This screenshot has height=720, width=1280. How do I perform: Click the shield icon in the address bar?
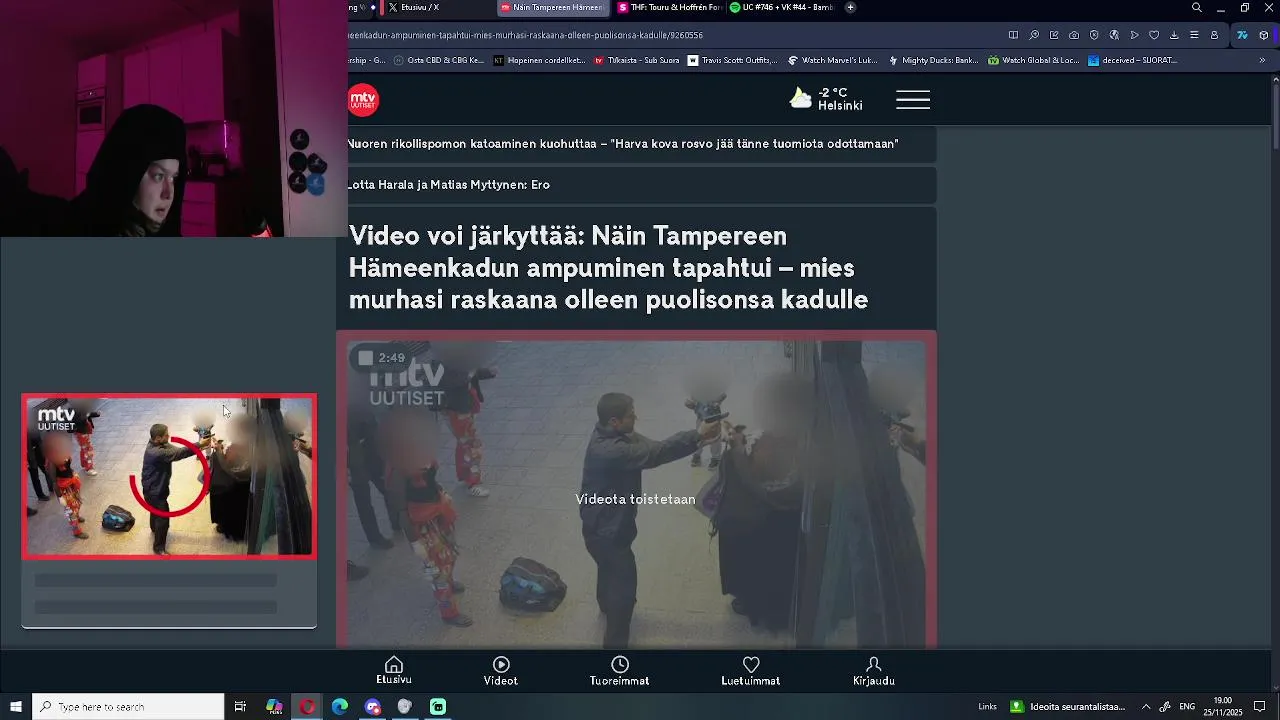(x=1094, y=35)
